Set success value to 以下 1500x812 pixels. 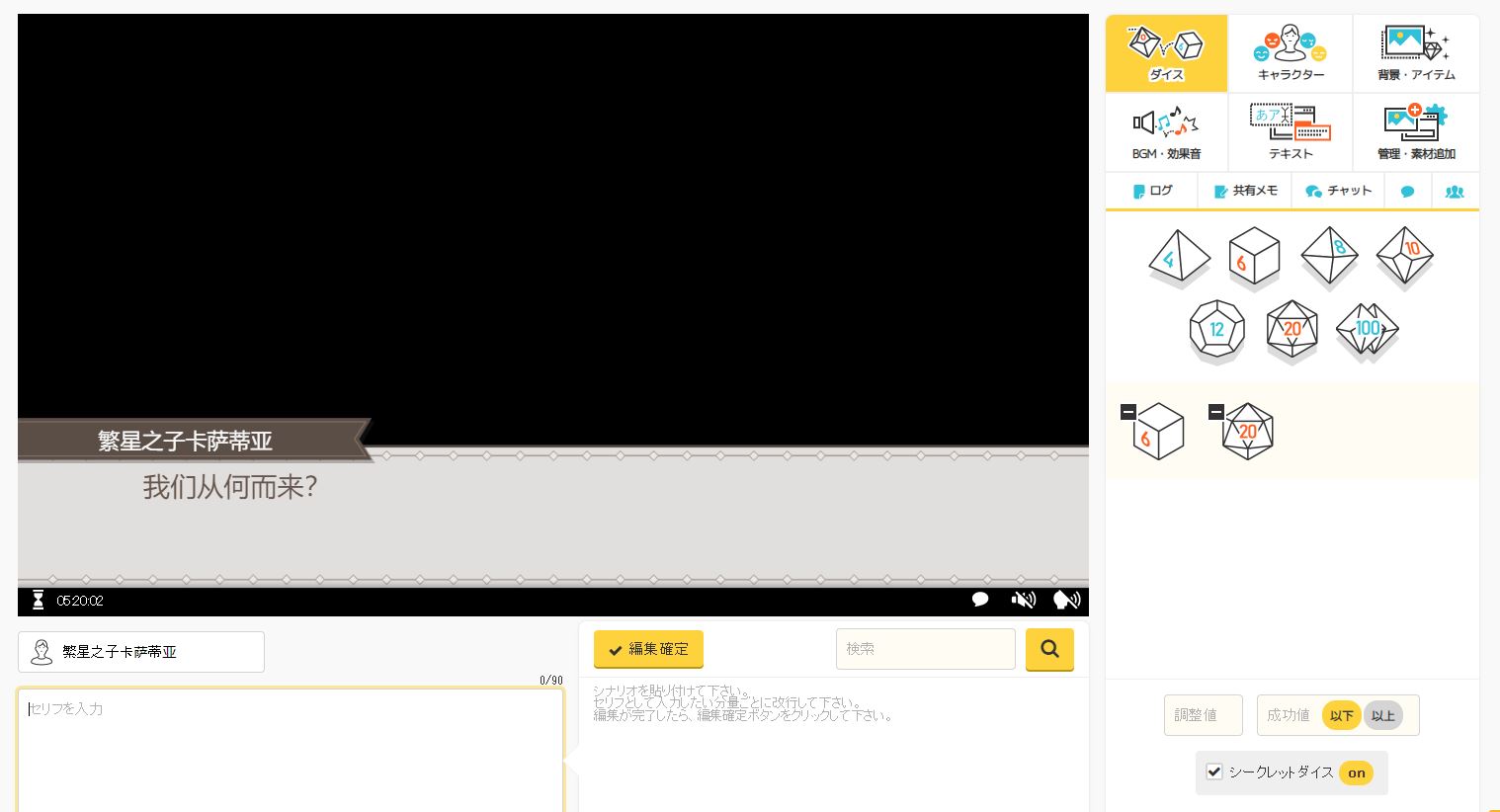pyautogui.click(x=1341, y=715)
